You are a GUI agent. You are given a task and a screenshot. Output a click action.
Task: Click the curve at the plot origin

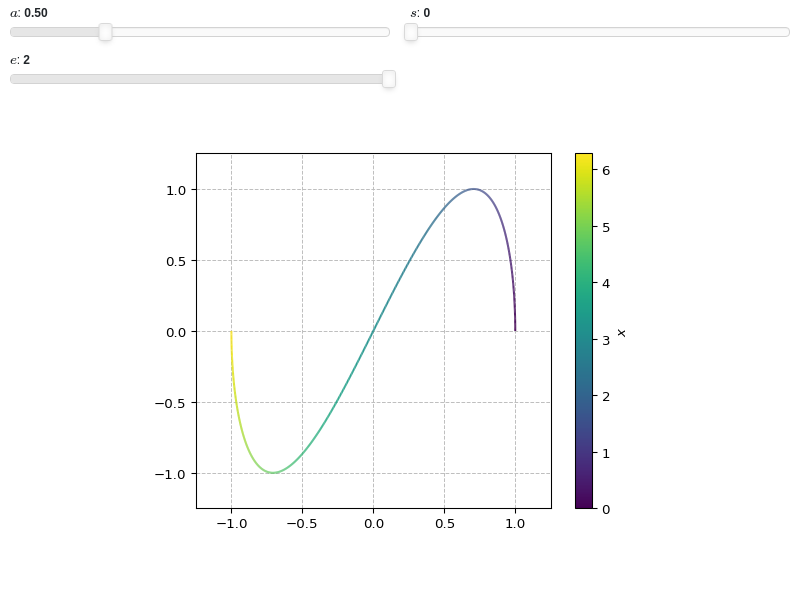[x=373, y=331]
